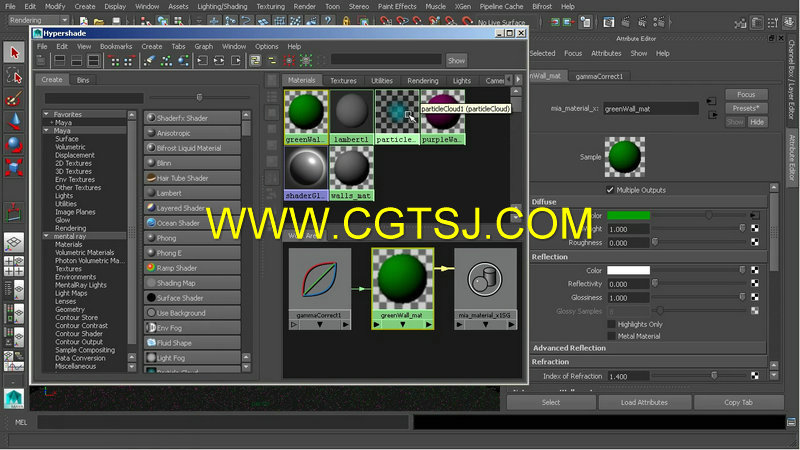Image resolution: width=800 pixels, height=450 pixels.
Task: Click the white Reflection Color swatch
Action: [x=629, y=270]
